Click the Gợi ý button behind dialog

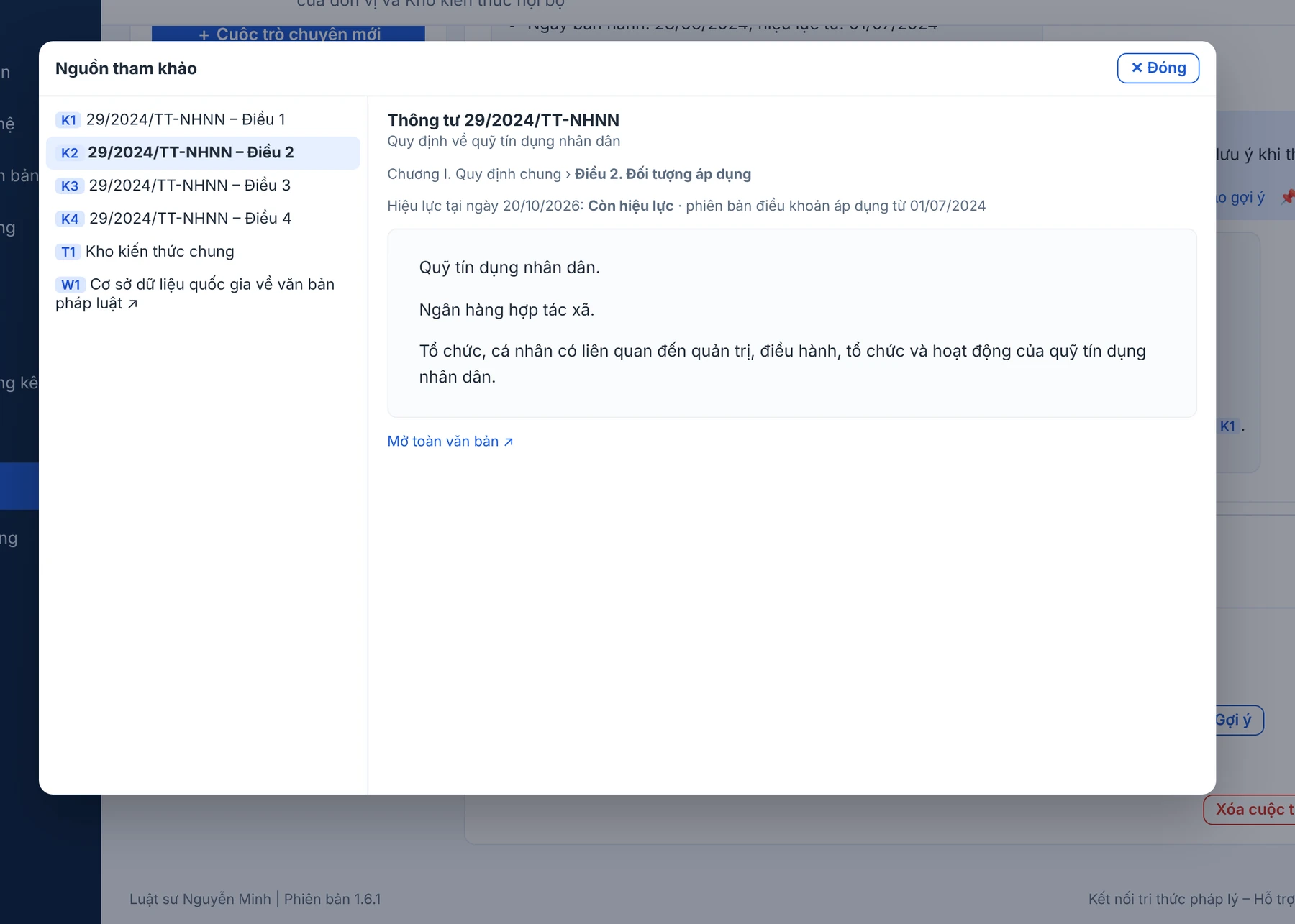[x=1237, y=721]
